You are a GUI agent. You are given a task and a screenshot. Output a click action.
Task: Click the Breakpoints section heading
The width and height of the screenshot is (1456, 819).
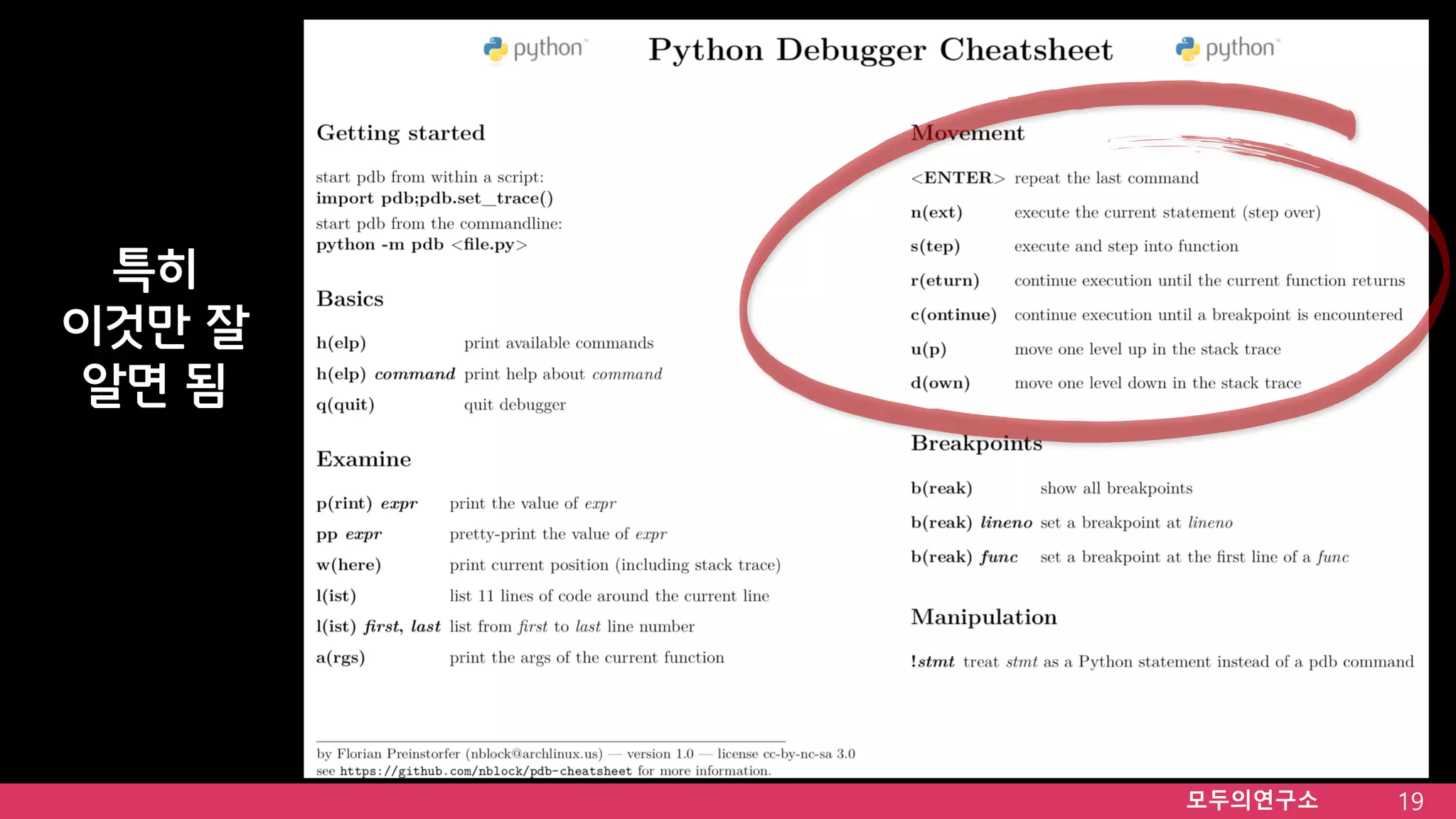(x=976, y=444)
